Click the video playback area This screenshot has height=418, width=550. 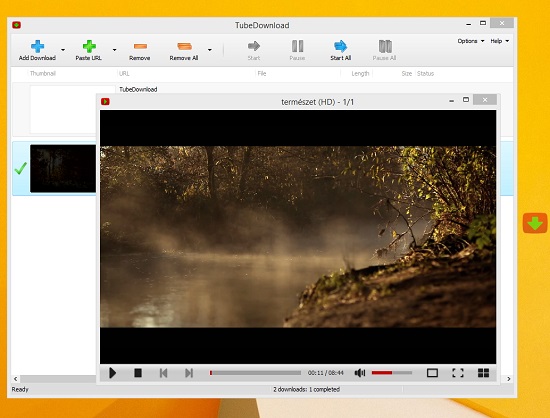(298, 237)
